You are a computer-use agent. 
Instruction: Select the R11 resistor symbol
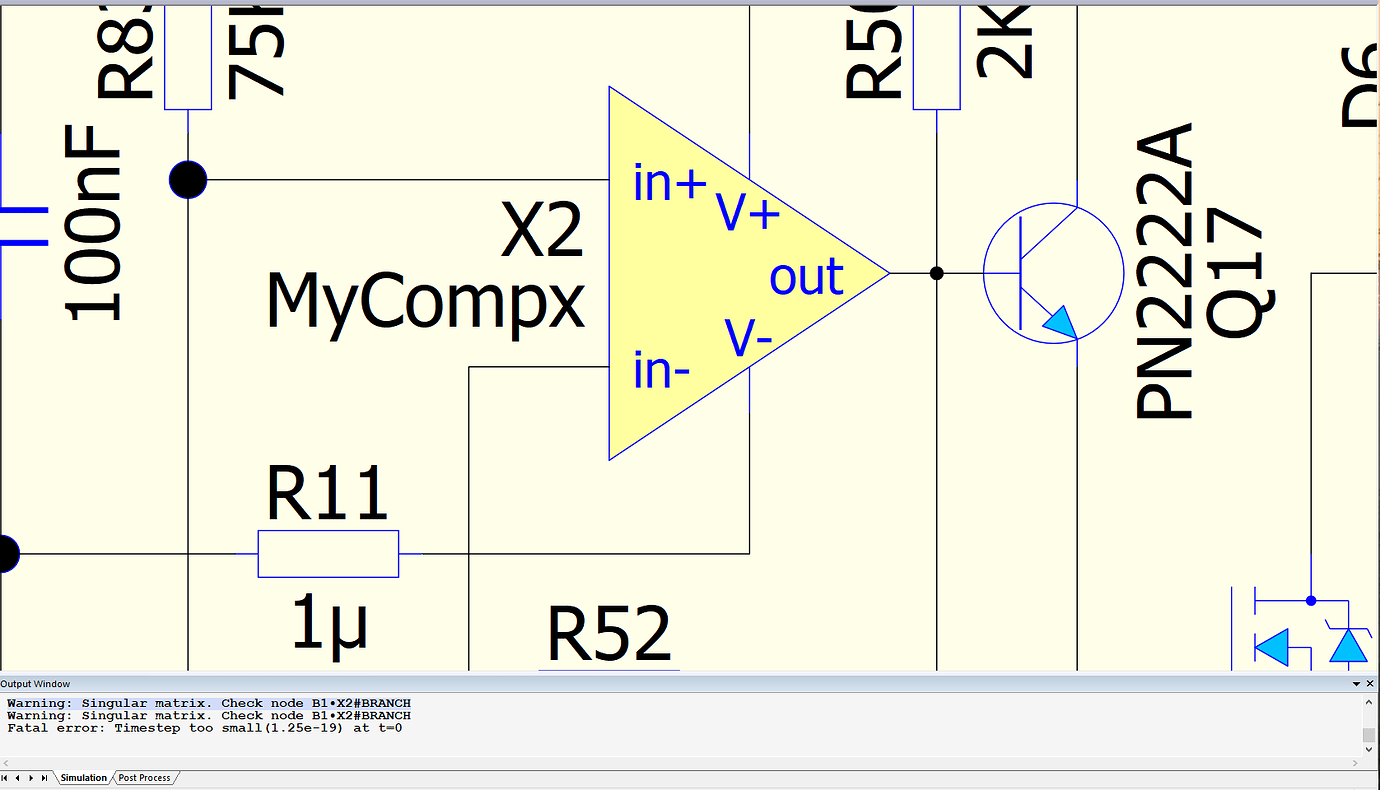[328, 554]
